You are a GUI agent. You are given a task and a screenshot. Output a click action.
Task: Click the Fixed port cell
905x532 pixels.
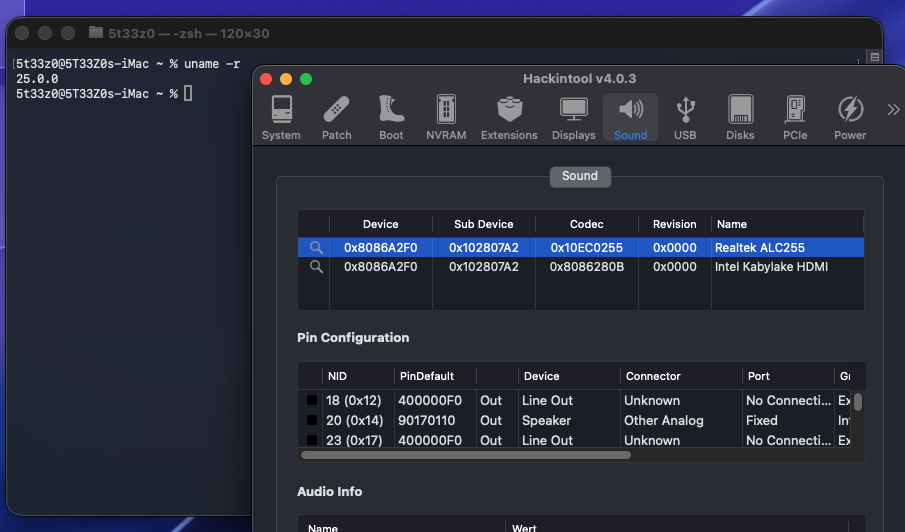pyautogui.click(x=761, y=420)
